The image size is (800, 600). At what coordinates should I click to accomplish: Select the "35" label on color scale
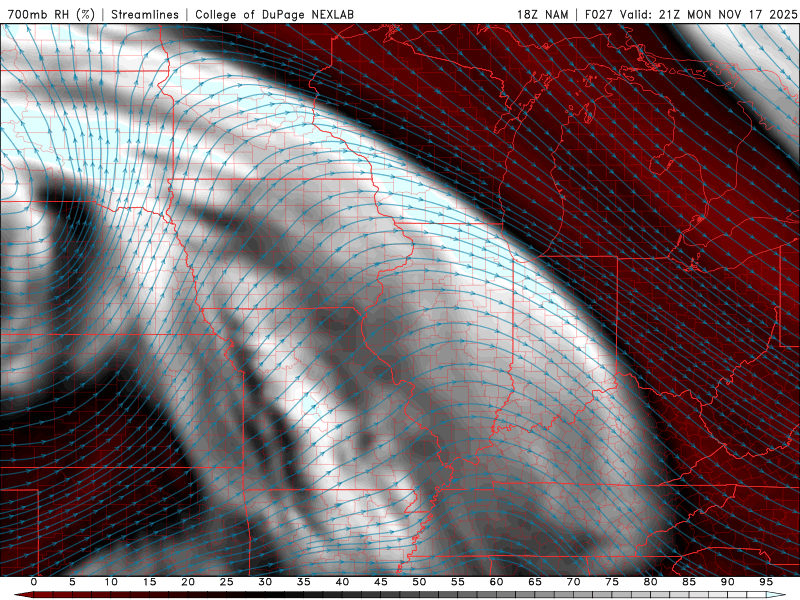303,582
